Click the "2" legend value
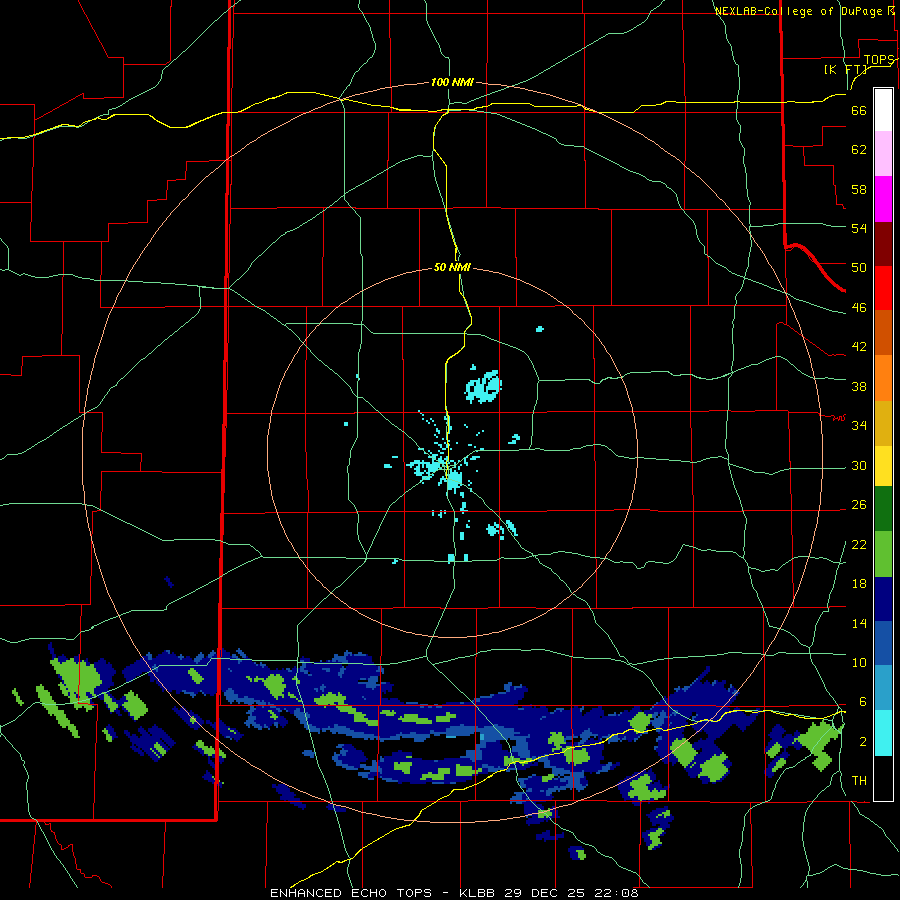 pyautogui.click(x=863, y=742)
